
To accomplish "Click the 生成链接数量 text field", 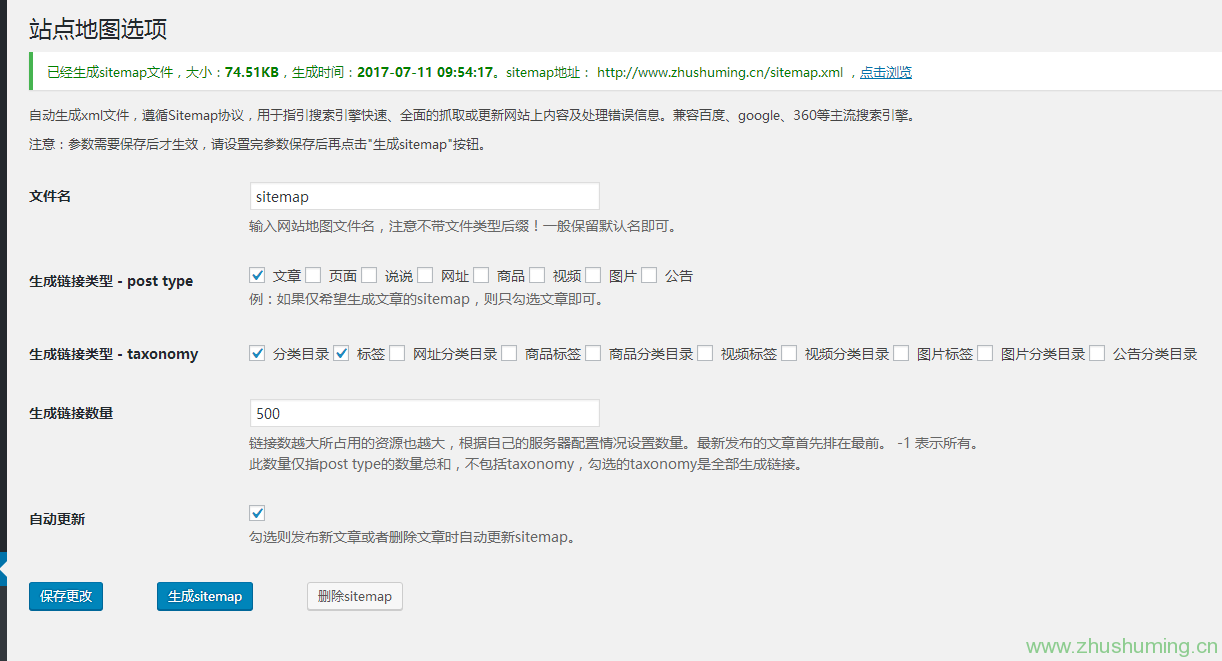I will tap(424, 414).
